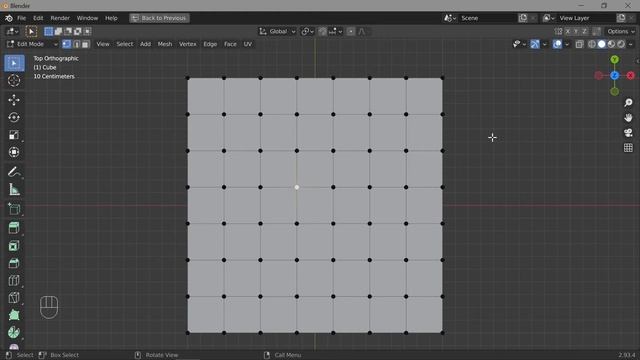Set new selection mode icon

pyautogui.click(x=49, y=31)
